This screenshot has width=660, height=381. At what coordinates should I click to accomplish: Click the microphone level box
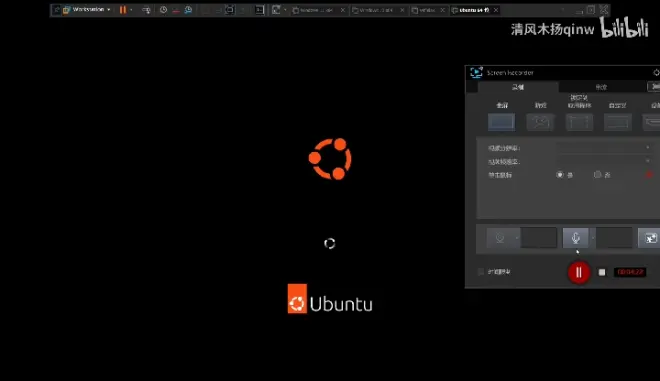tap(614, 238)
